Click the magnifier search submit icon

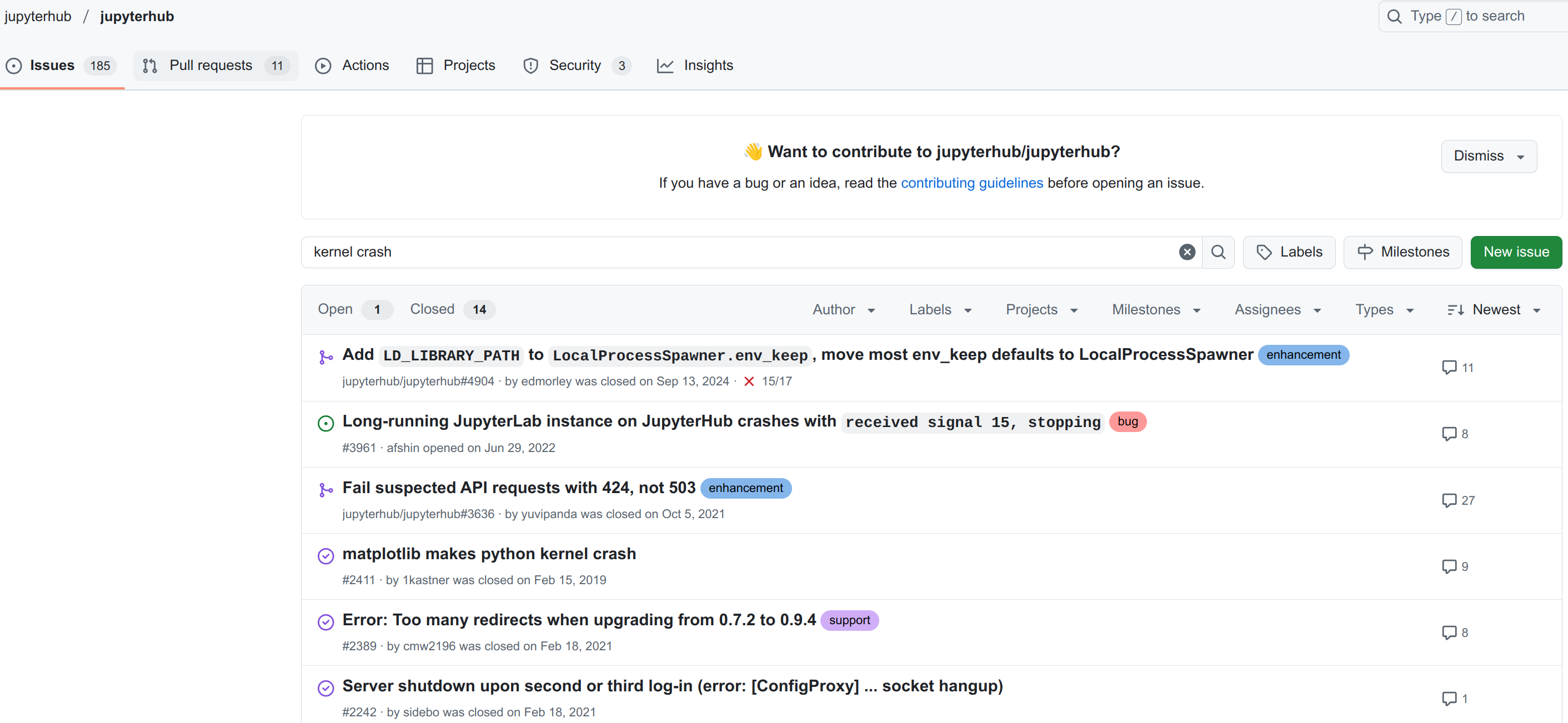[x=1218, y=252]
